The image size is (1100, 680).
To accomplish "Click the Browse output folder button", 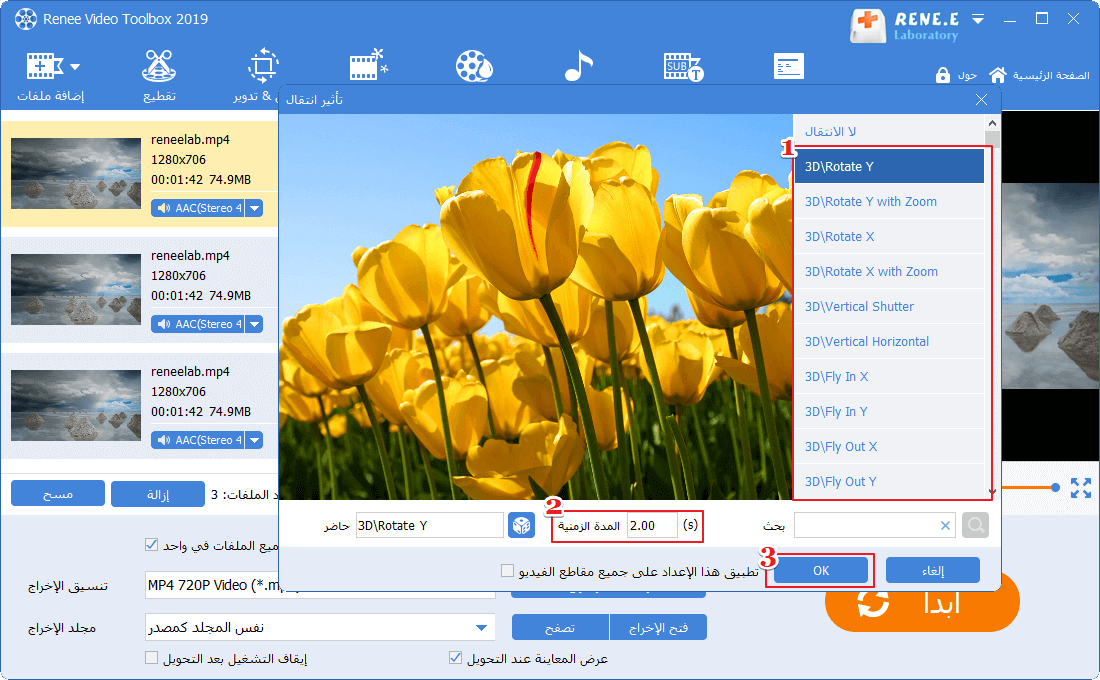I will tap(560, 627).
